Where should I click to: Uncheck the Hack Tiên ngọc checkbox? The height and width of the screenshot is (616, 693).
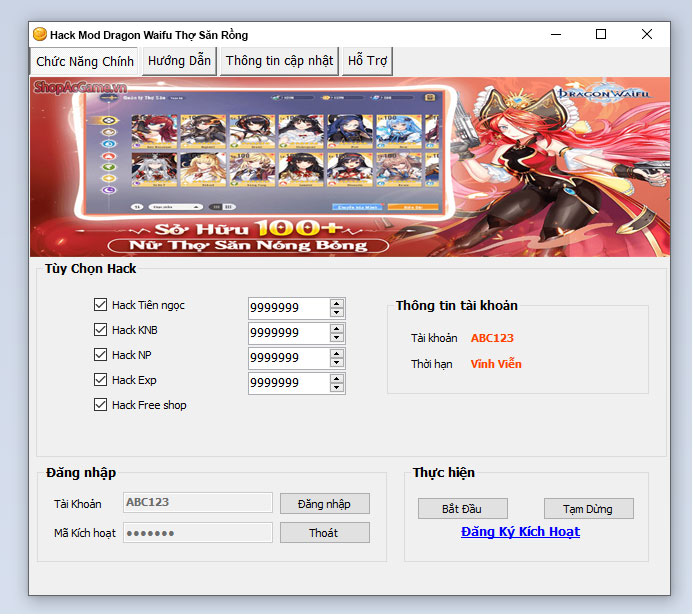tap(100, 305)
